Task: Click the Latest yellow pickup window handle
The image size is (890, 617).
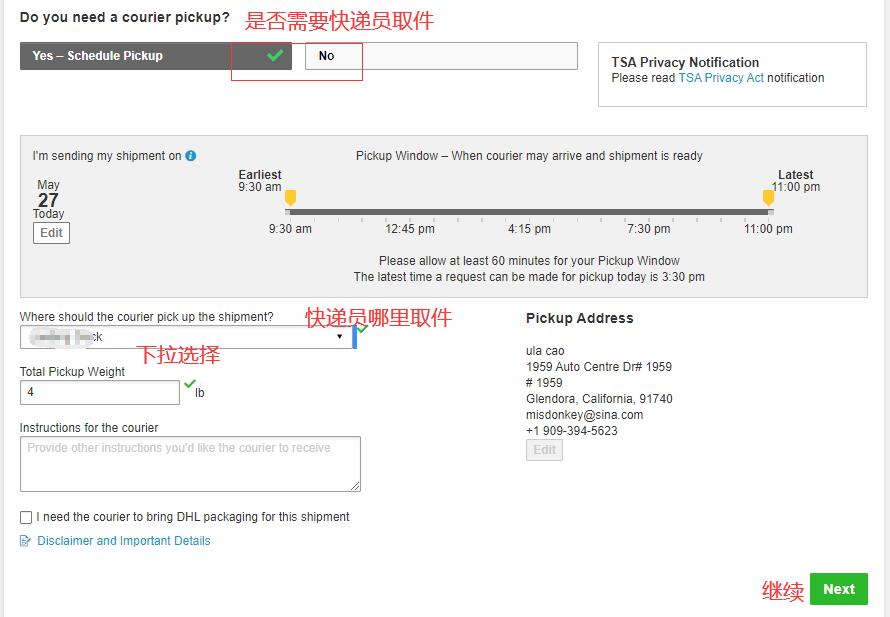Action: coord(768,198)
